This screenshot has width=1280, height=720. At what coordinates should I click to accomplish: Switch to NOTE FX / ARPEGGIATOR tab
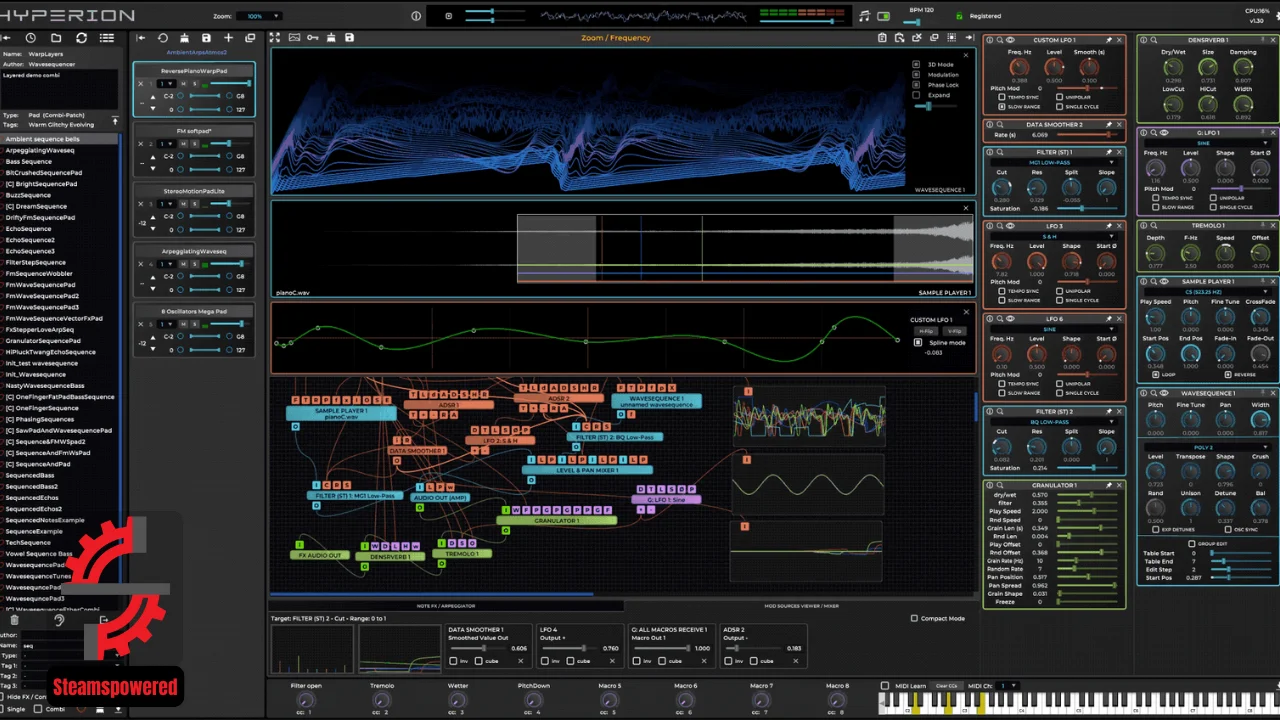pos(446,606)
